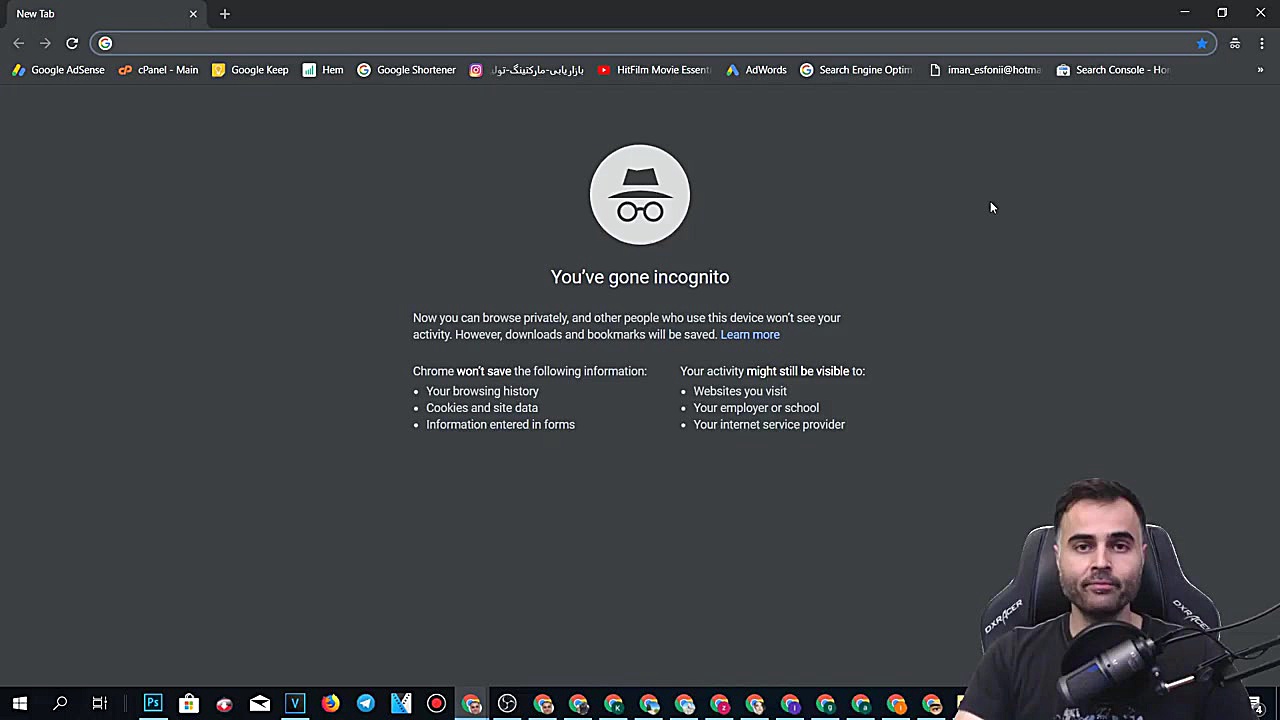Focus the address bar search field

[x=653, y=43]
